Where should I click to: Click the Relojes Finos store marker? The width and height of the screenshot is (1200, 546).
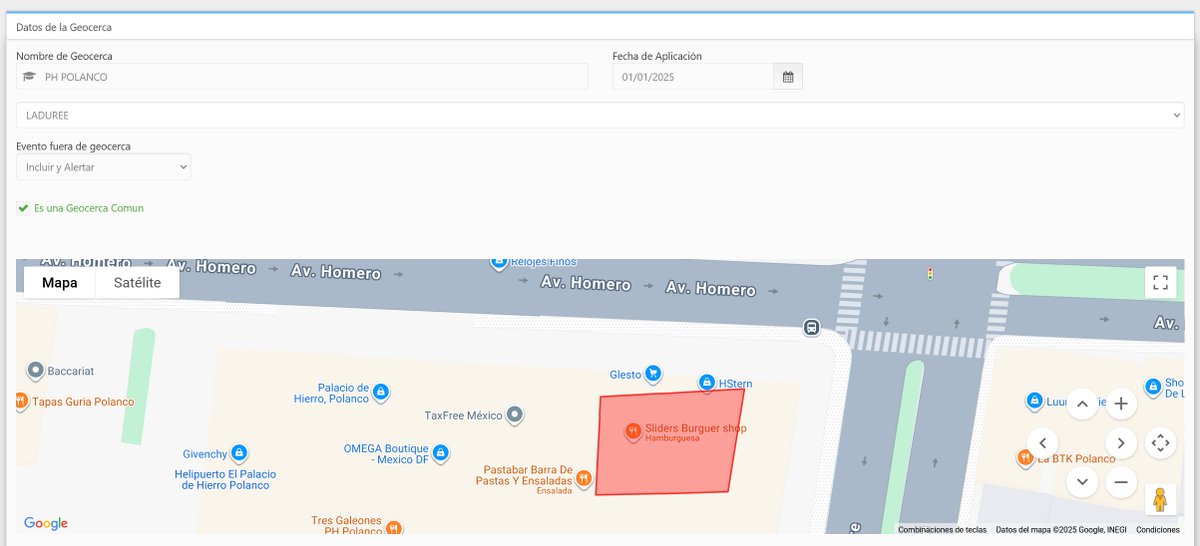pos(499,262)
